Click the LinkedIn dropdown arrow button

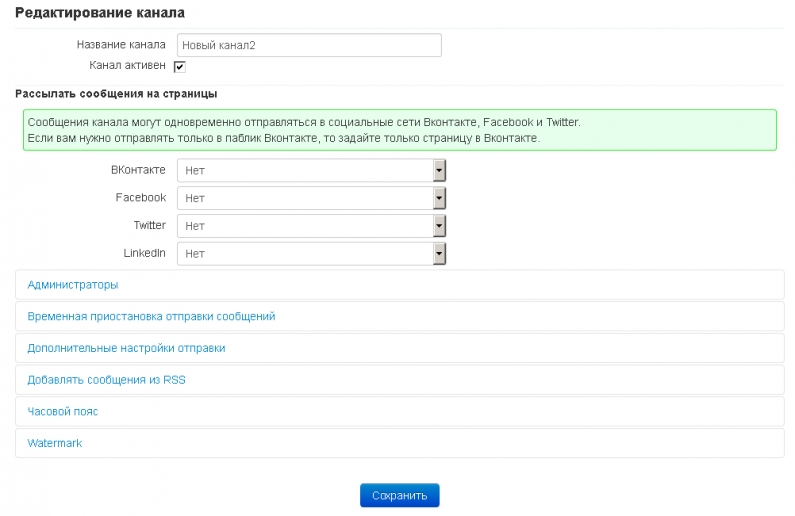pos(439,253)
